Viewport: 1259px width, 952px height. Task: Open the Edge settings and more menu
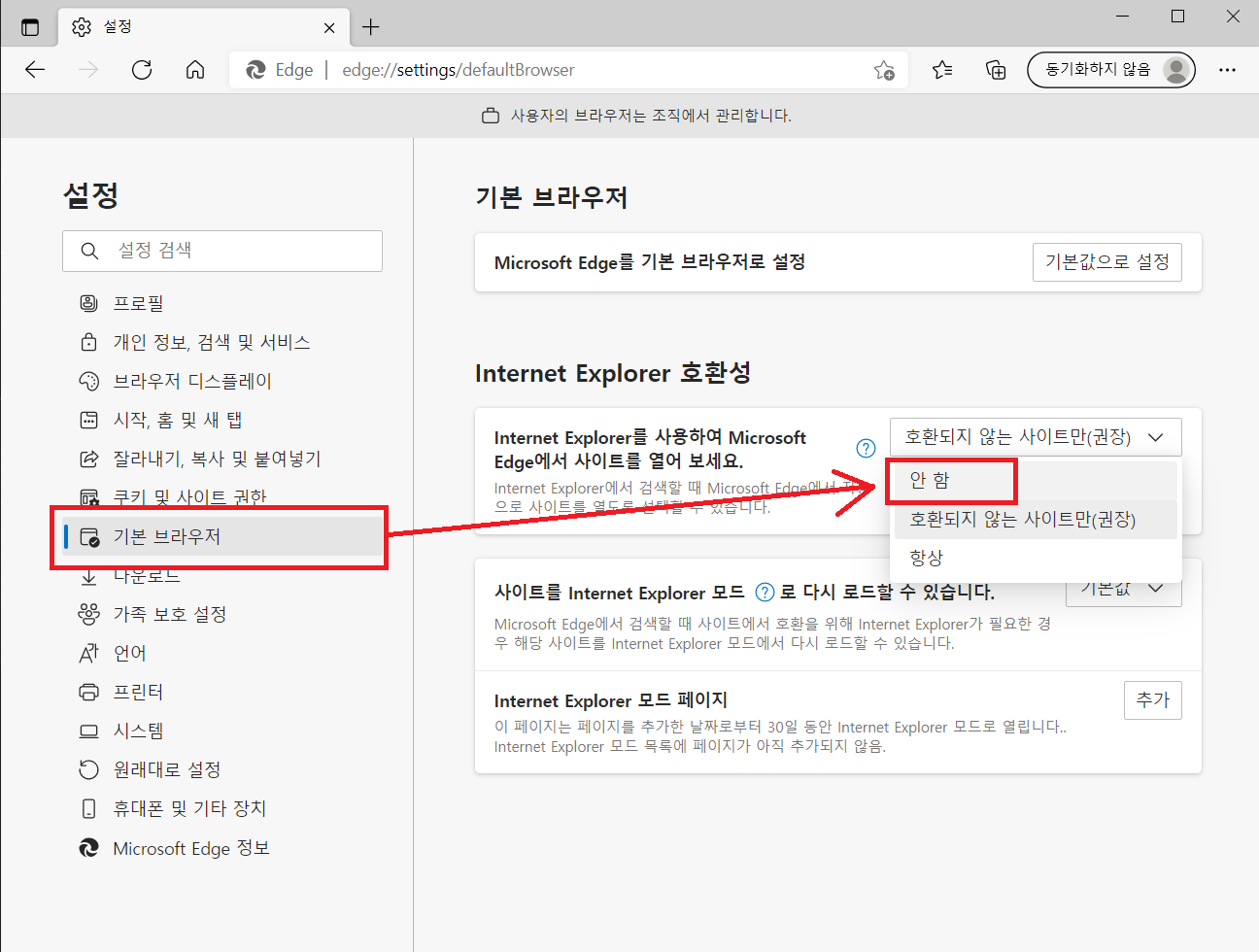[1228, 70]
